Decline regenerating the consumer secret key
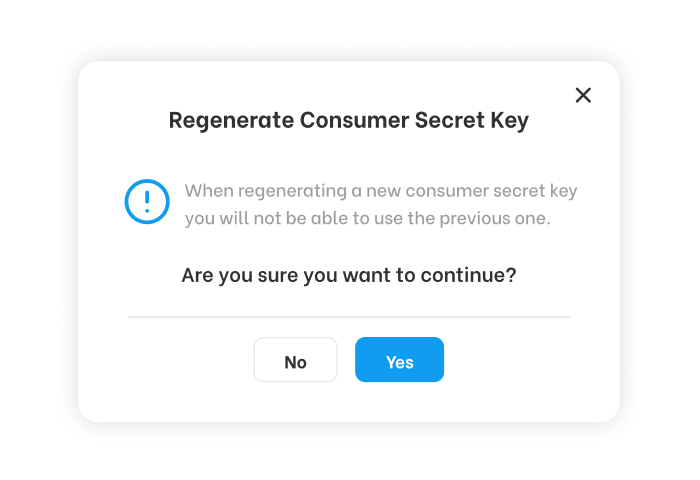This screenshot has height=480, width=700. (x=296, y=359)
